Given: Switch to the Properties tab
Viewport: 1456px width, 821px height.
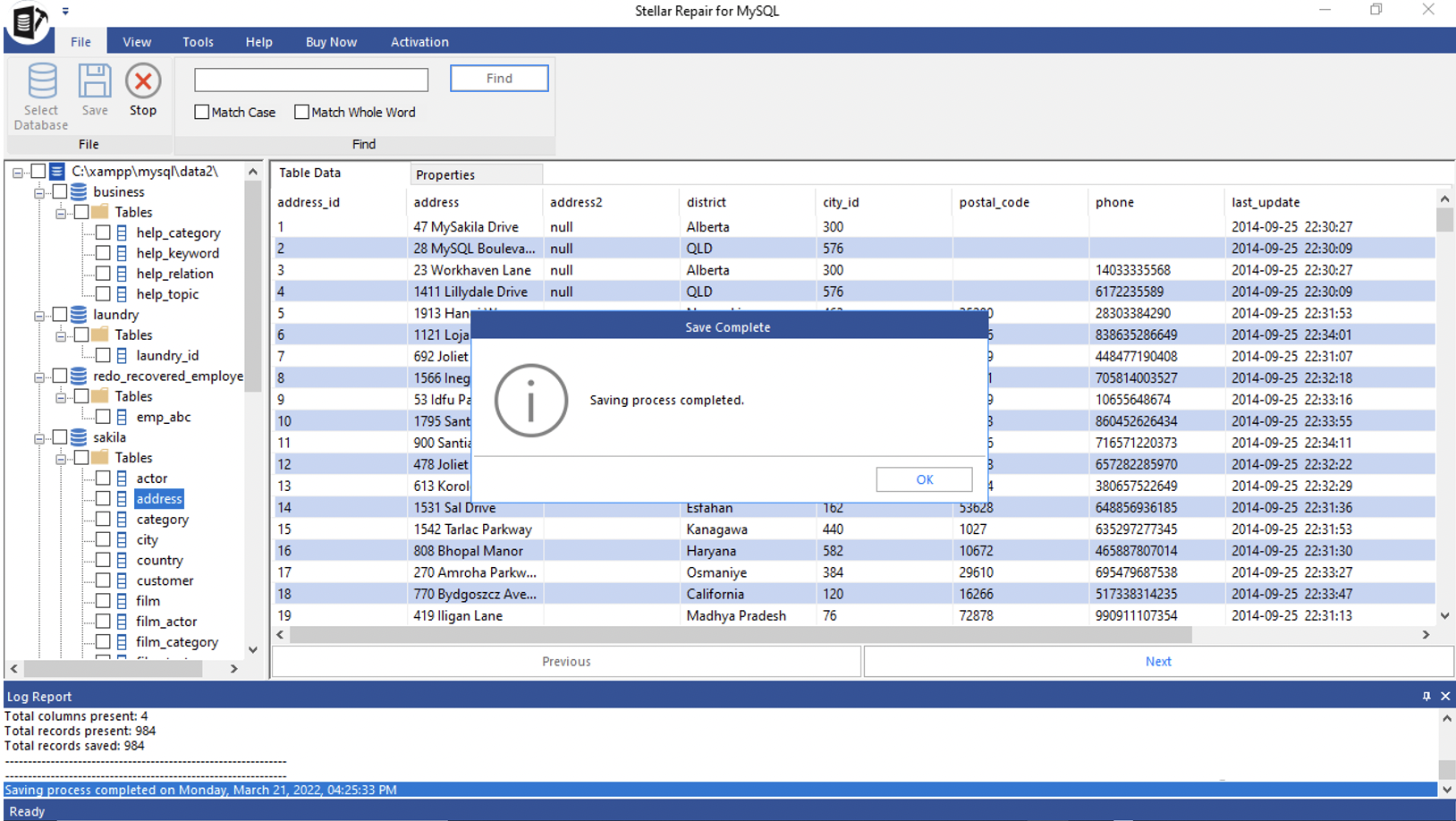Looking at the screenshot, I should click(444, 174).
